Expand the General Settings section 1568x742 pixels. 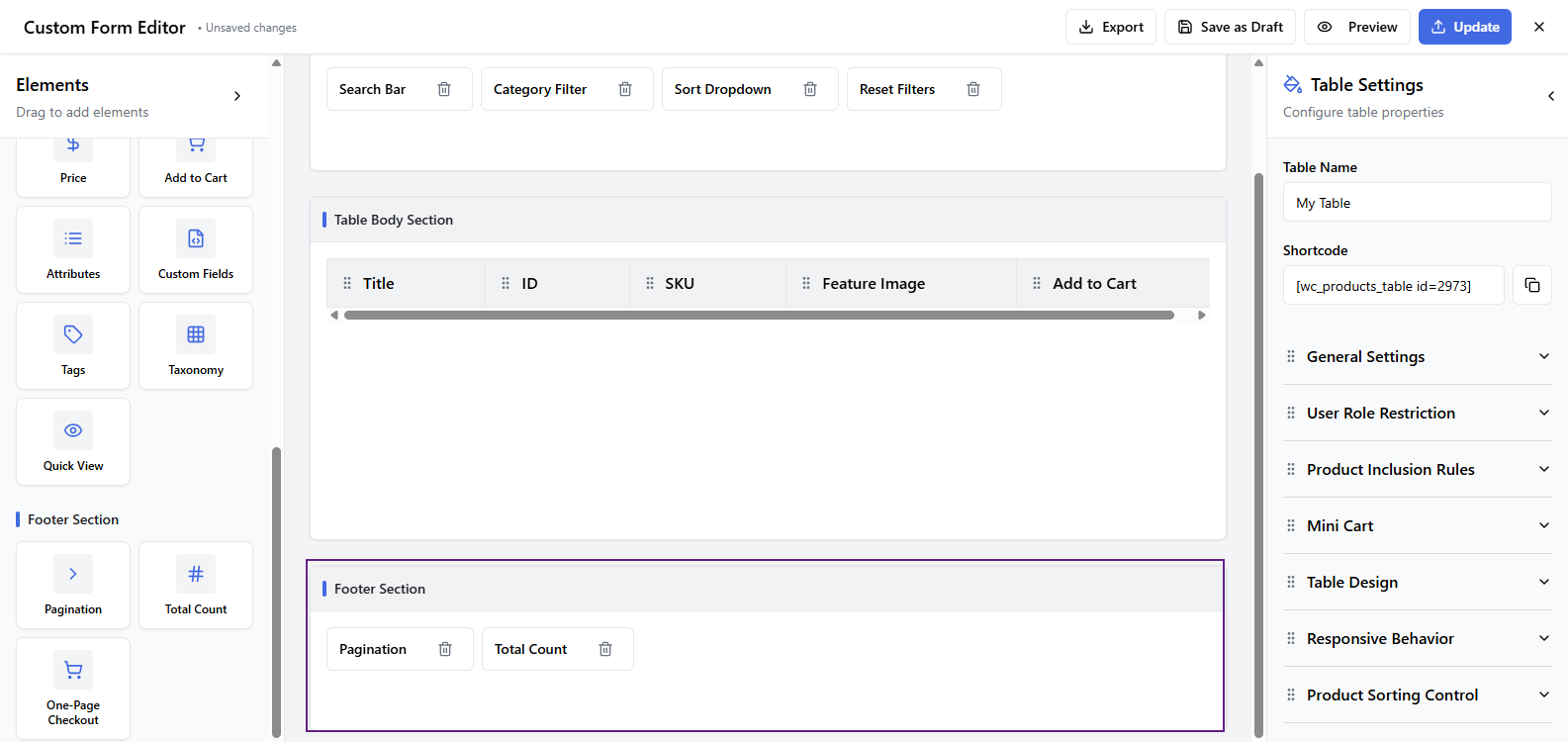pos(1417,356)
